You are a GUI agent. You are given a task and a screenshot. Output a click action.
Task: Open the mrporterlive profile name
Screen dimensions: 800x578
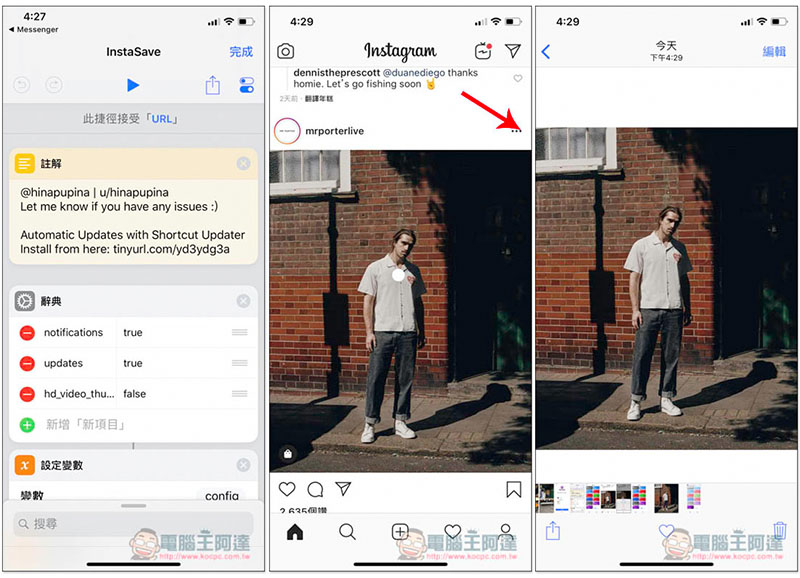pos(335,131)
